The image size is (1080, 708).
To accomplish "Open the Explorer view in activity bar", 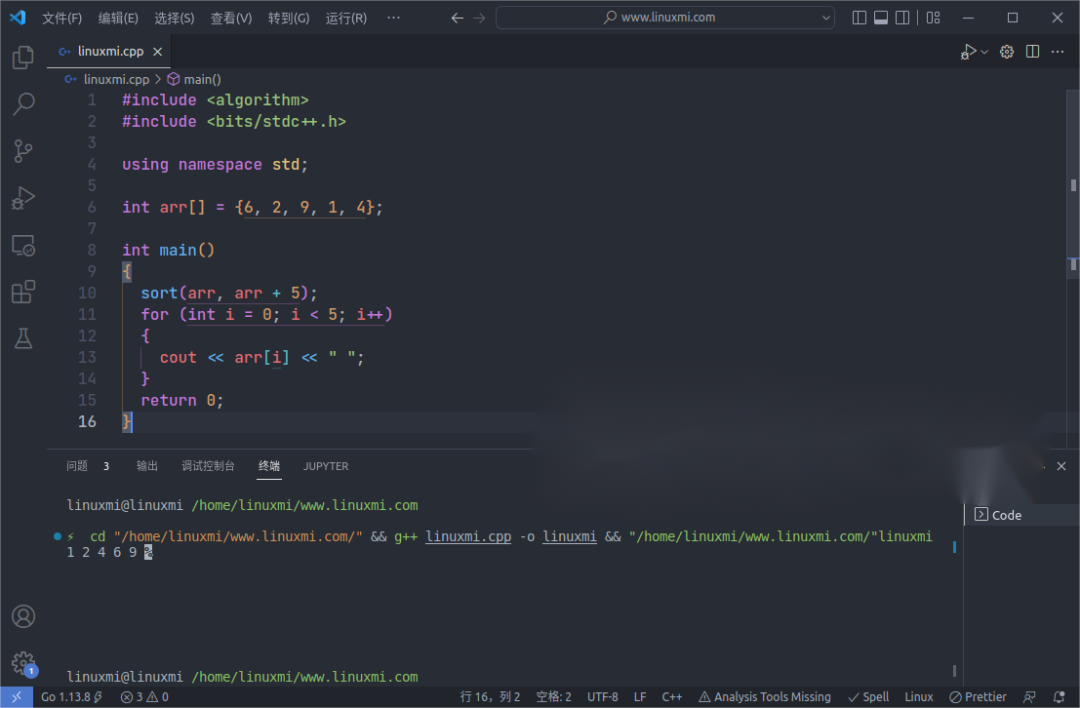I will click(23, 57).
